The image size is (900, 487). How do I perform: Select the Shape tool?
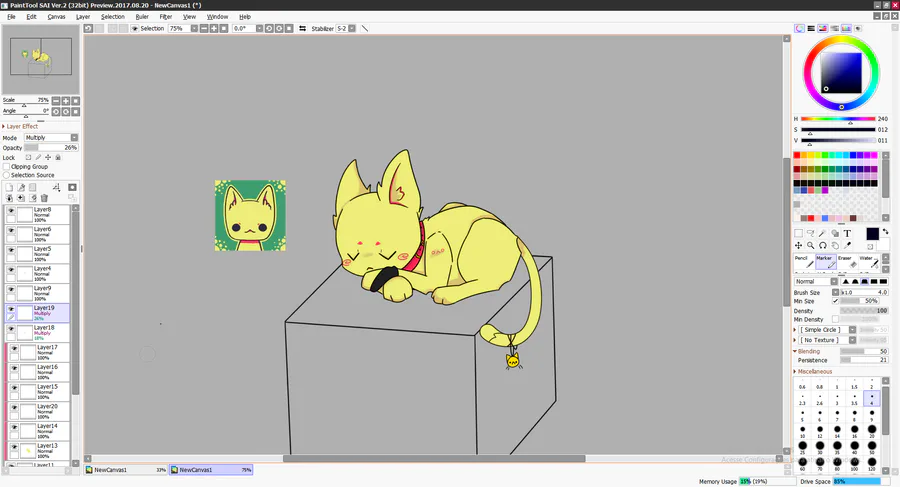coord(835,233)
